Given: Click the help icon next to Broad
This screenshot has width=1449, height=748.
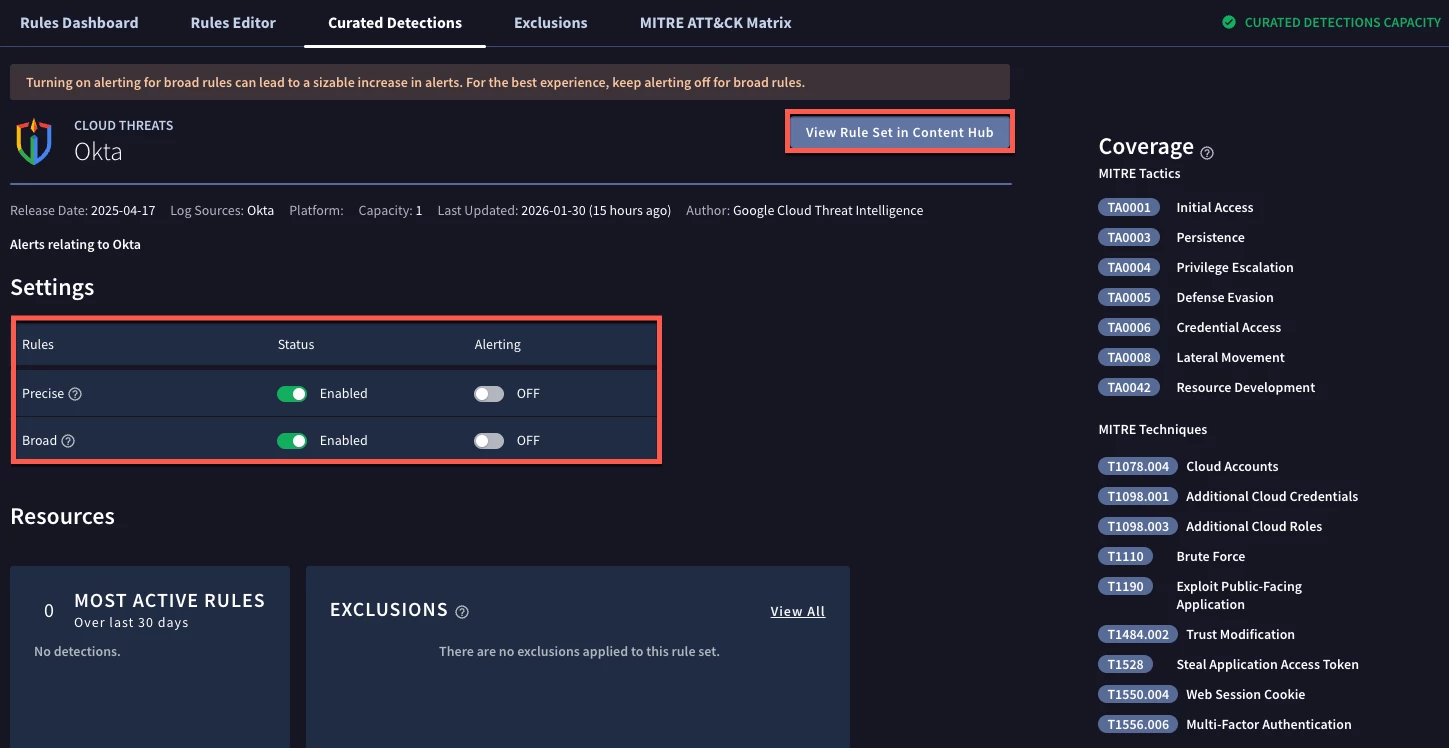Looking at the screenshot, I should tap(68, 441).
